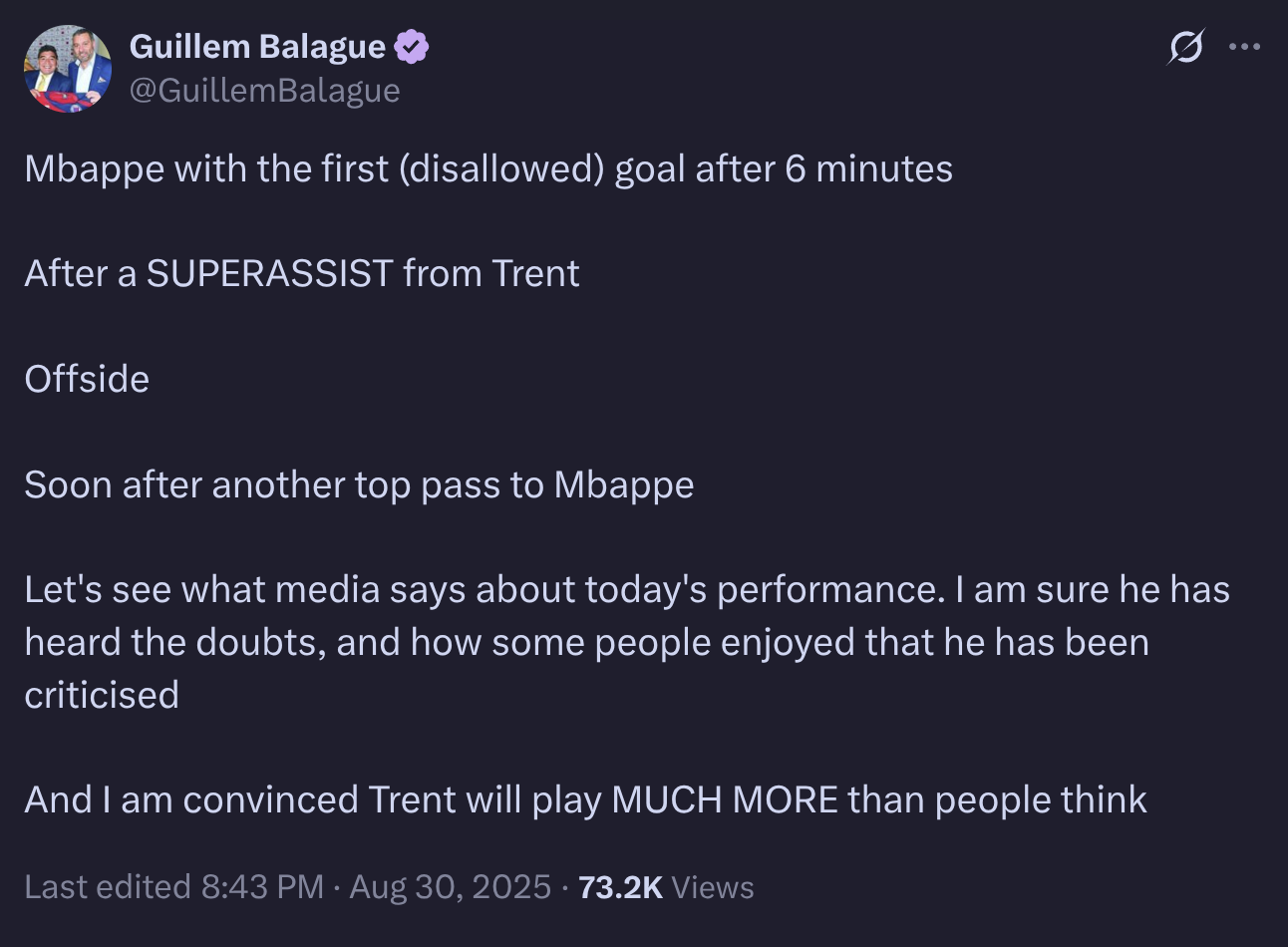Click the capitalized words MUCH MORE
This screenshot has width=1288, height=947.
[x=725, y=799]
